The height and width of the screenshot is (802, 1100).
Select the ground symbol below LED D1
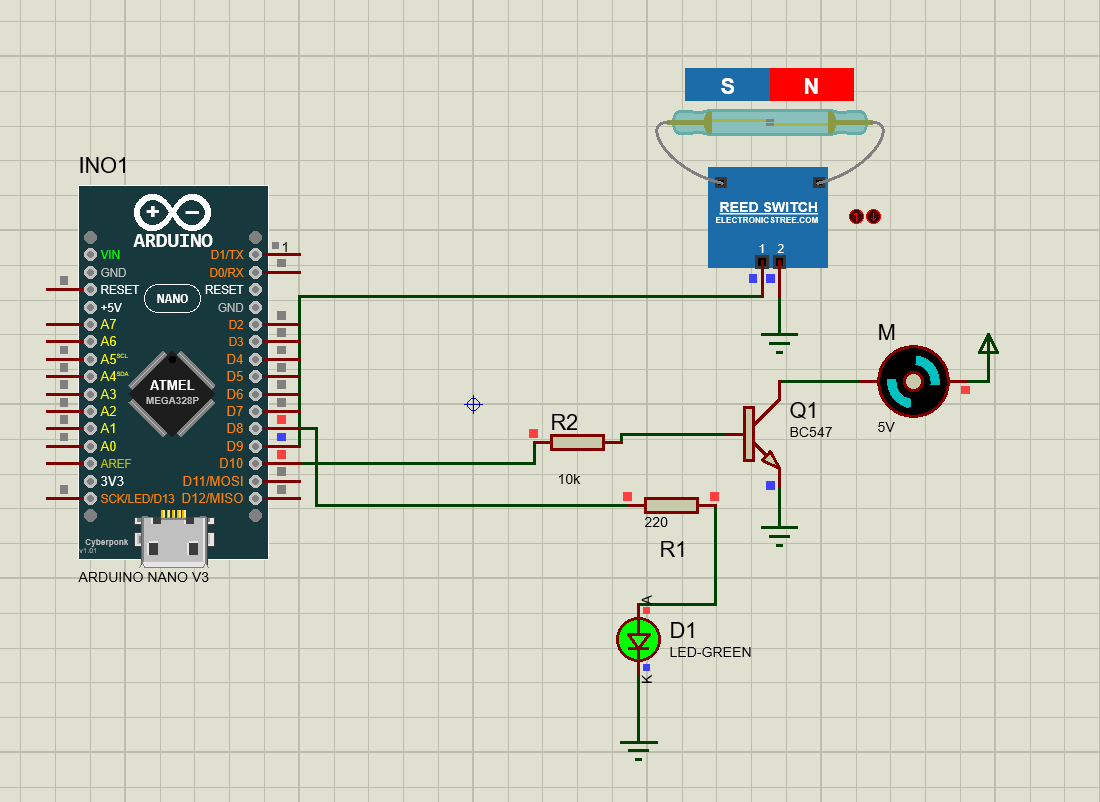click(x=638, y=750)
